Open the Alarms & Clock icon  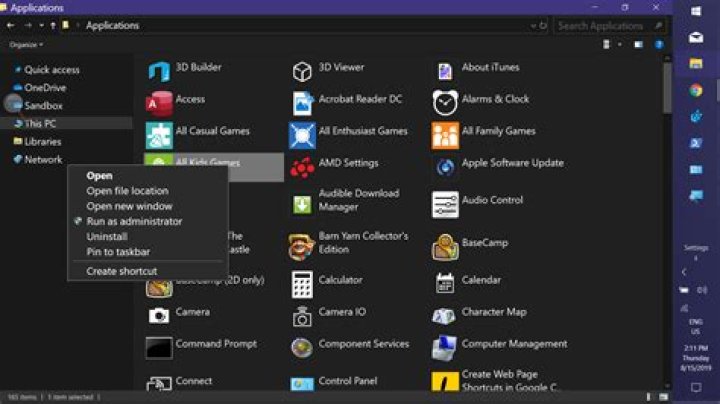[444, 103]
